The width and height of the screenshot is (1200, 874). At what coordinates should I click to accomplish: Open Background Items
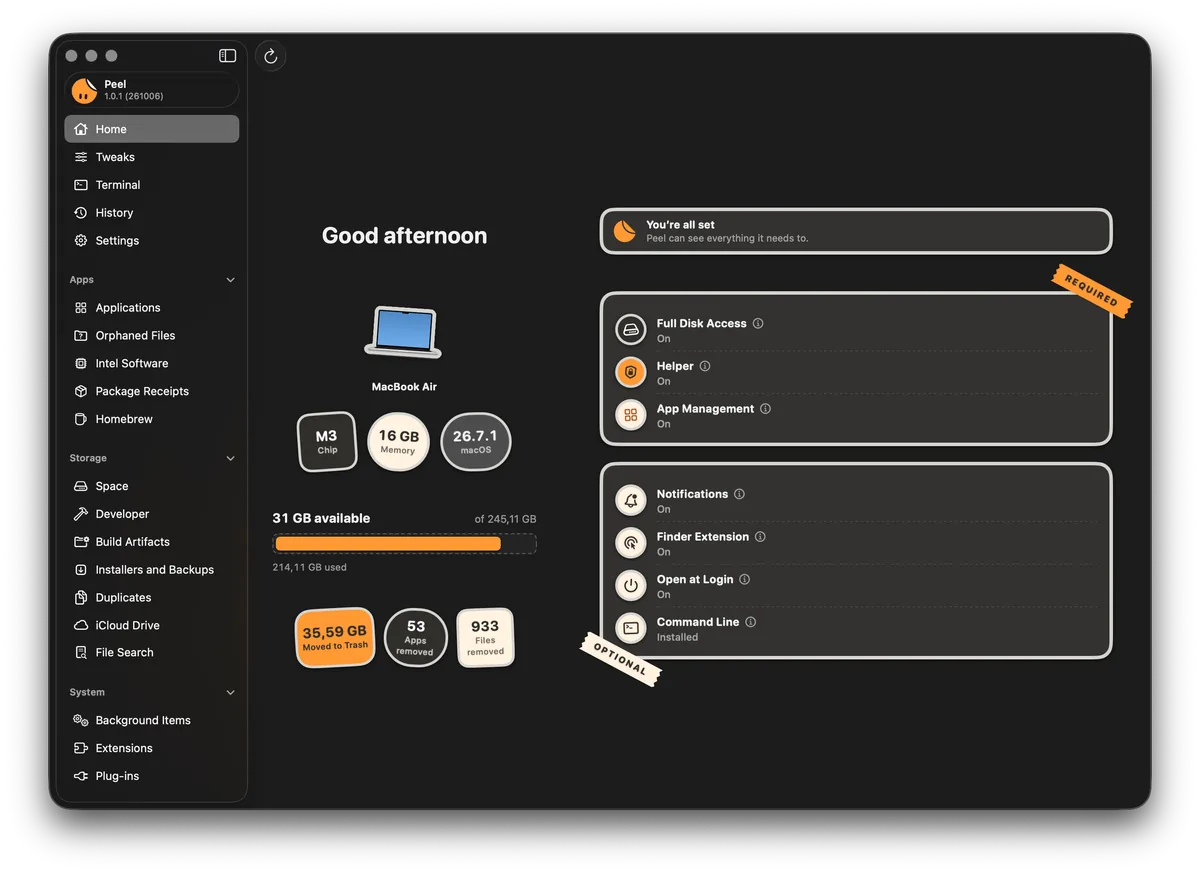(x=152, y=721)
